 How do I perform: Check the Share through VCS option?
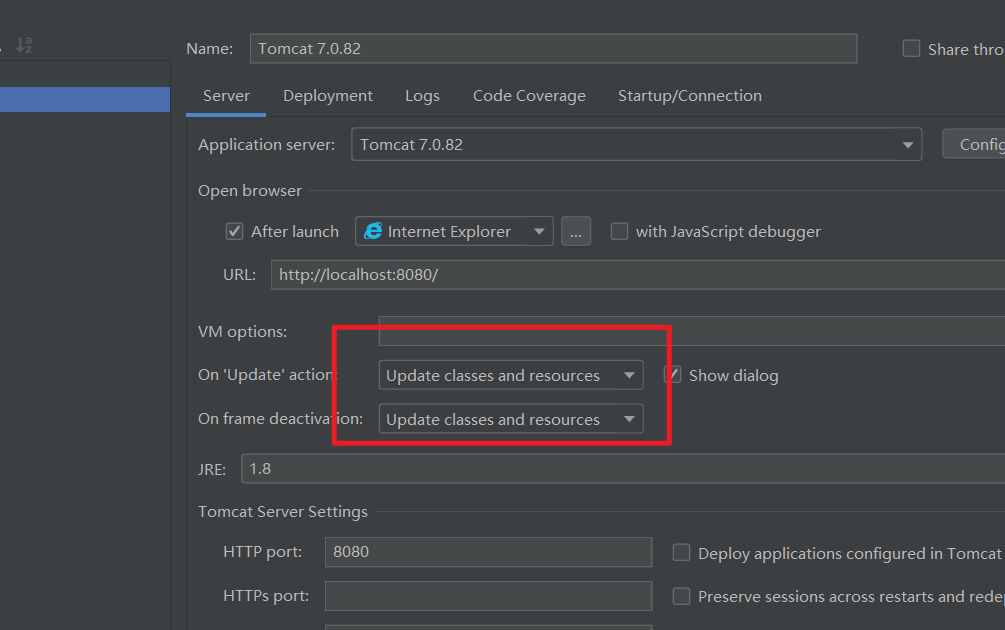[x=911, y=49]
